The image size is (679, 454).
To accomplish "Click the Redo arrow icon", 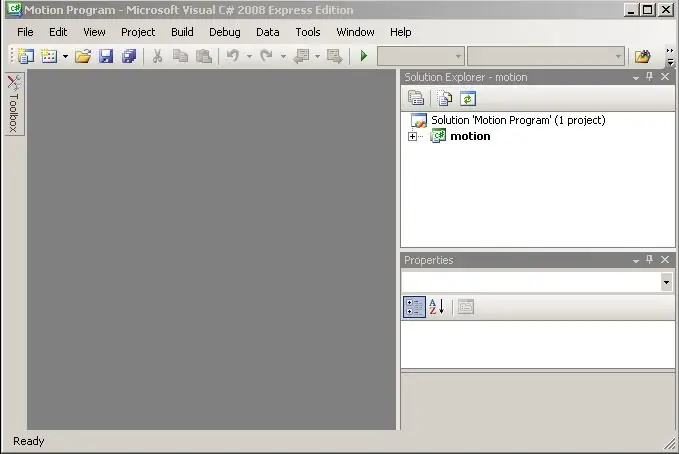I will click(x=266, y=56).
